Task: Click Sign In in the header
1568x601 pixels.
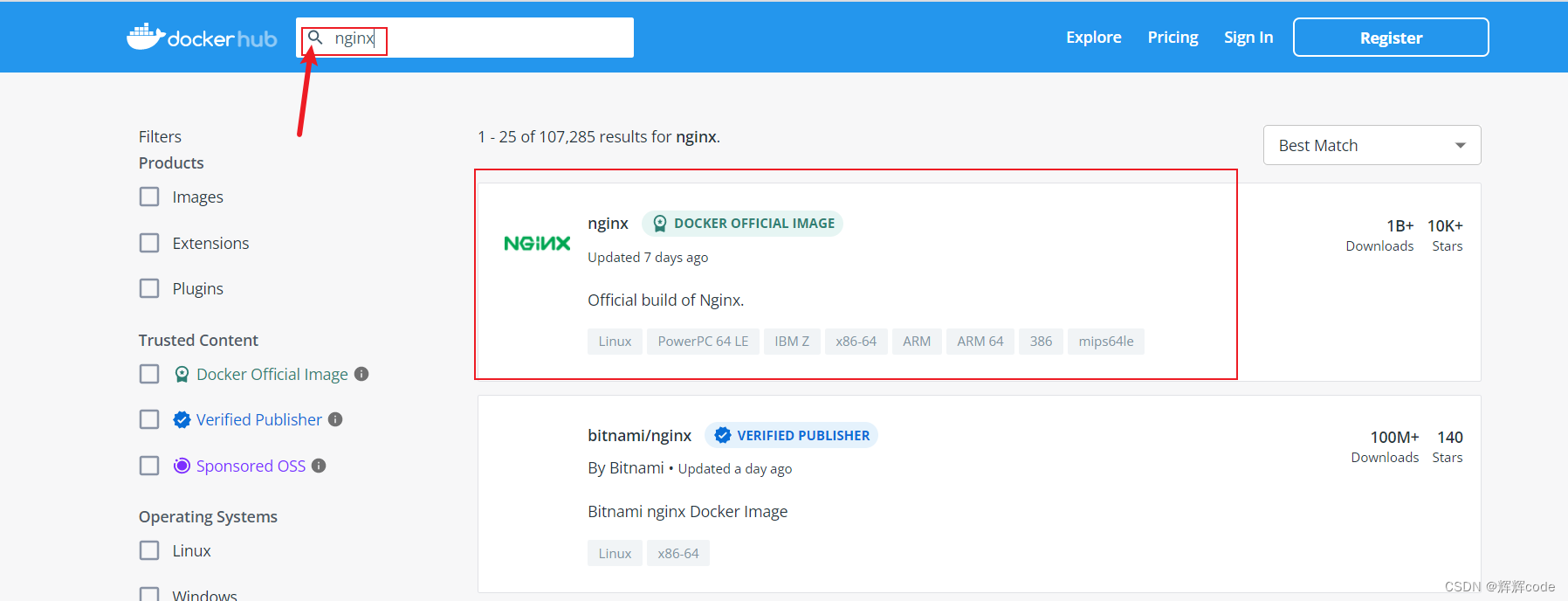Action: click(1248, 38)
